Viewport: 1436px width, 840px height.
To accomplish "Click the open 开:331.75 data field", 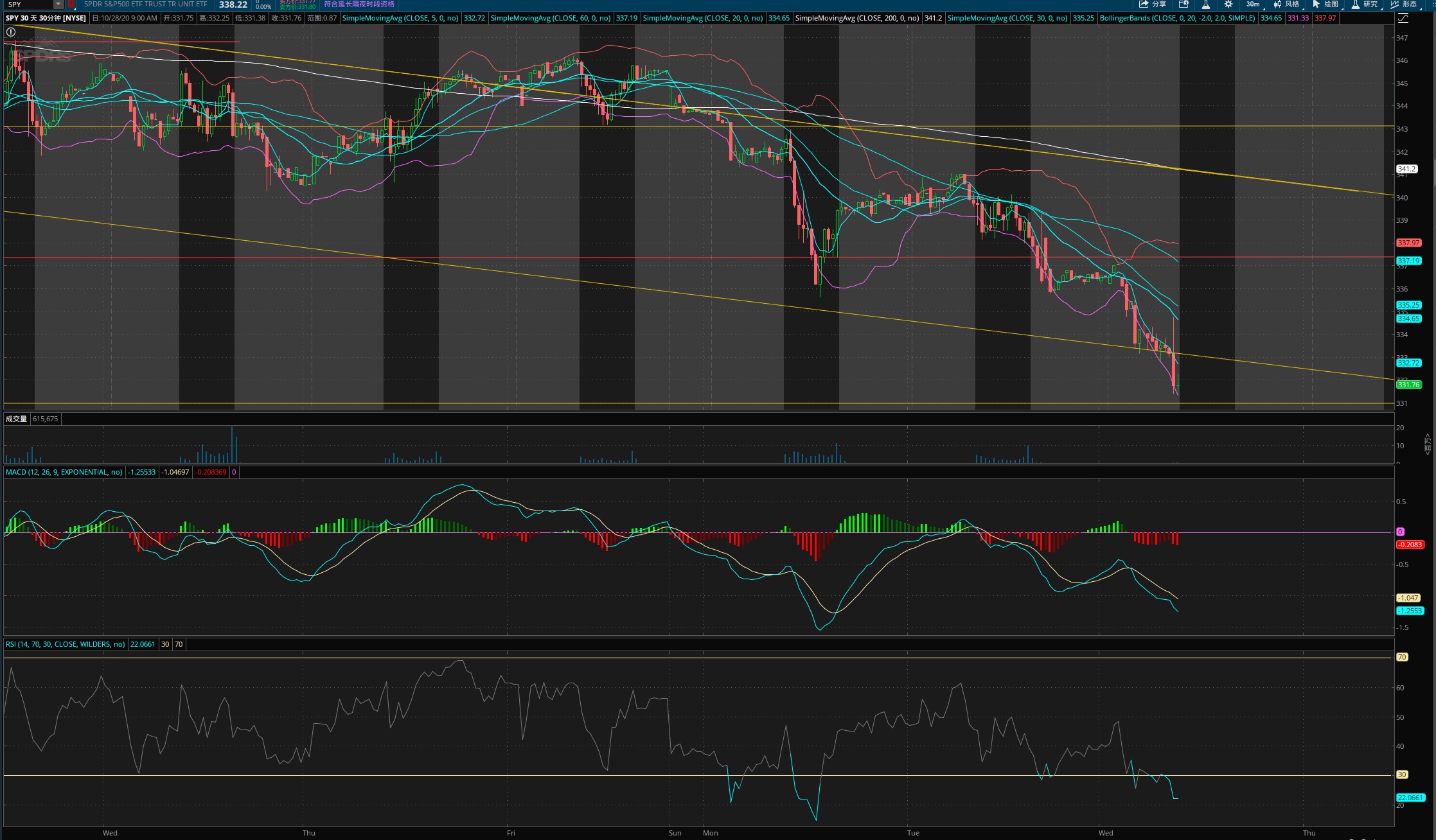I will click(178, 18).
